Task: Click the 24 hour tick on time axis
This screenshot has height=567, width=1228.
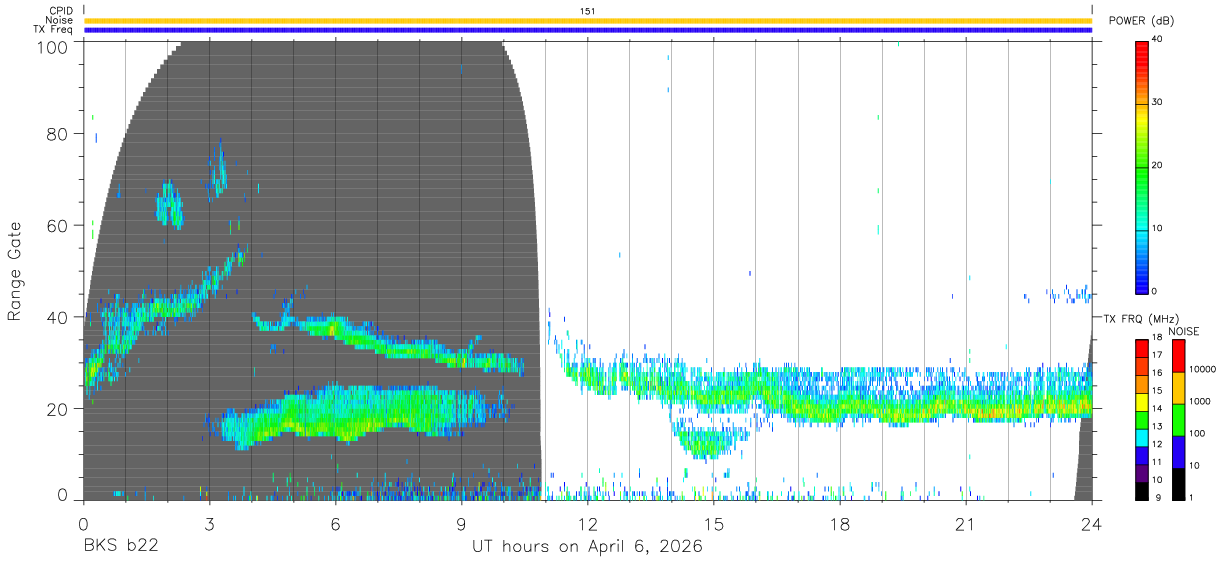Action: tap(1091, 522)
